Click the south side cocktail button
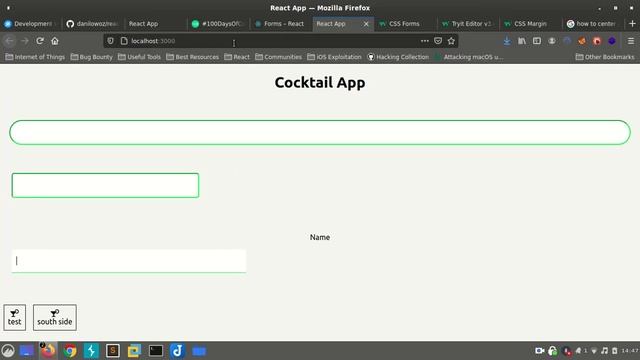 [x=55, y=317]
